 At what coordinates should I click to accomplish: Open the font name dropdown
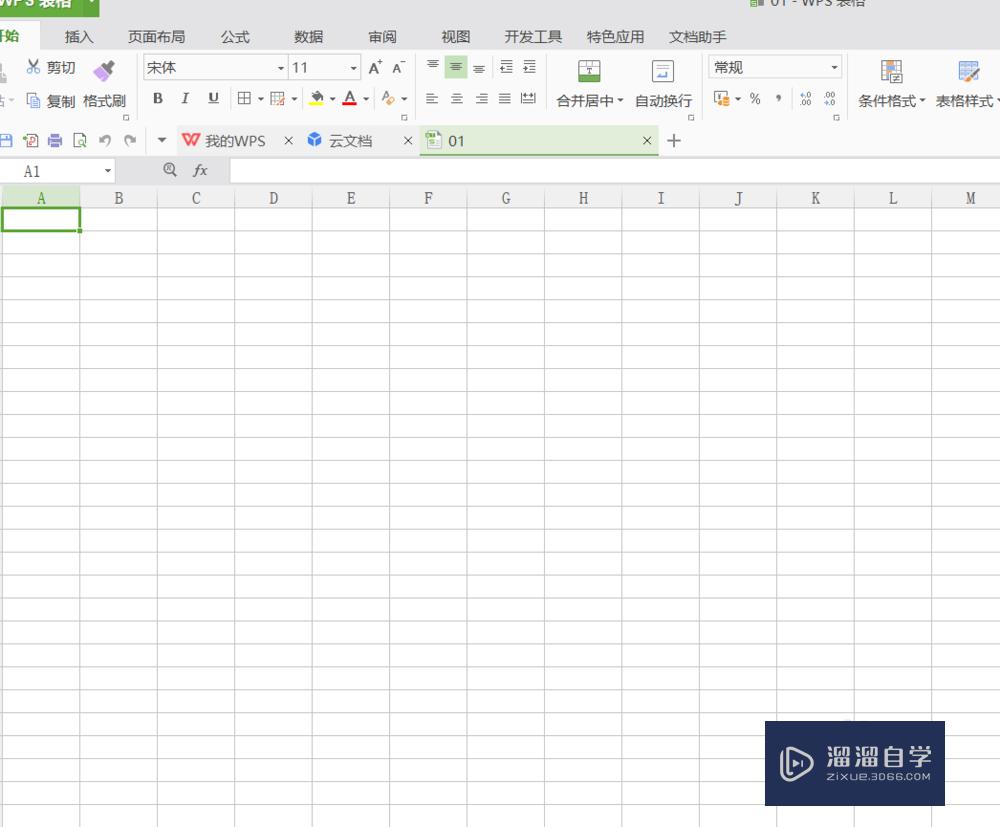280,67
